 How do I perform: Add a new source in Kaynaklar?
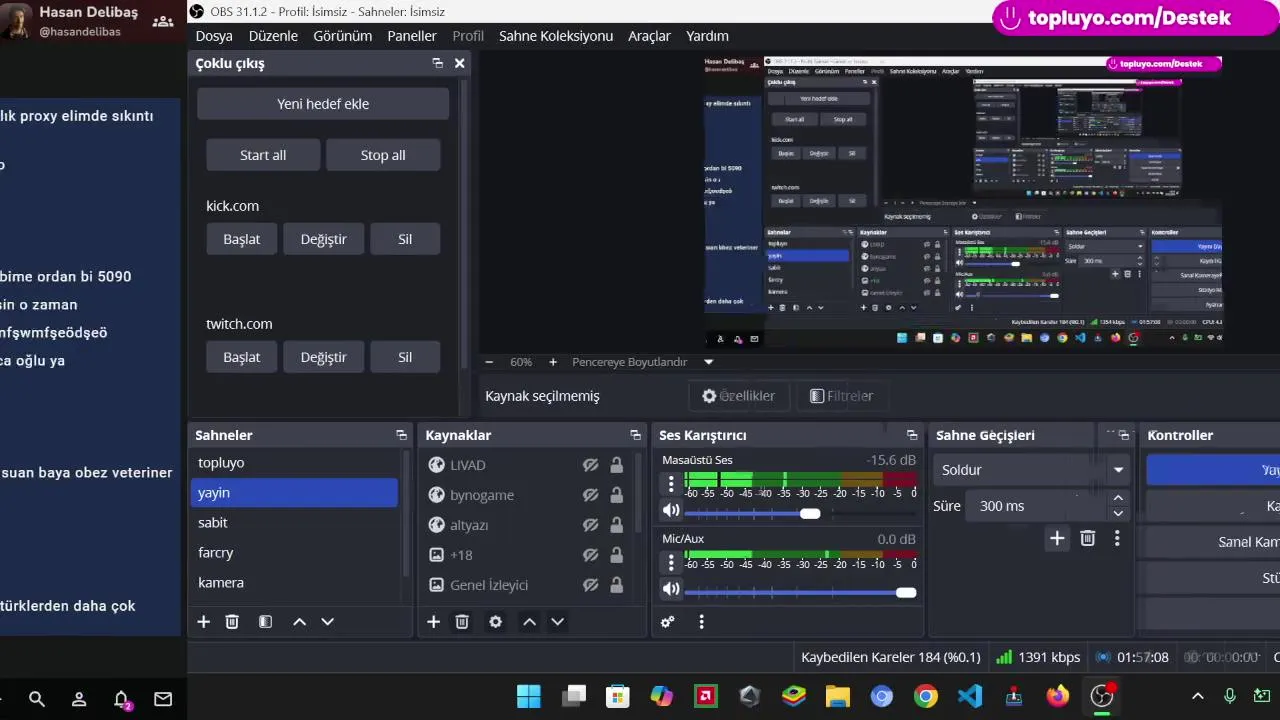click(x=433, y=622)
